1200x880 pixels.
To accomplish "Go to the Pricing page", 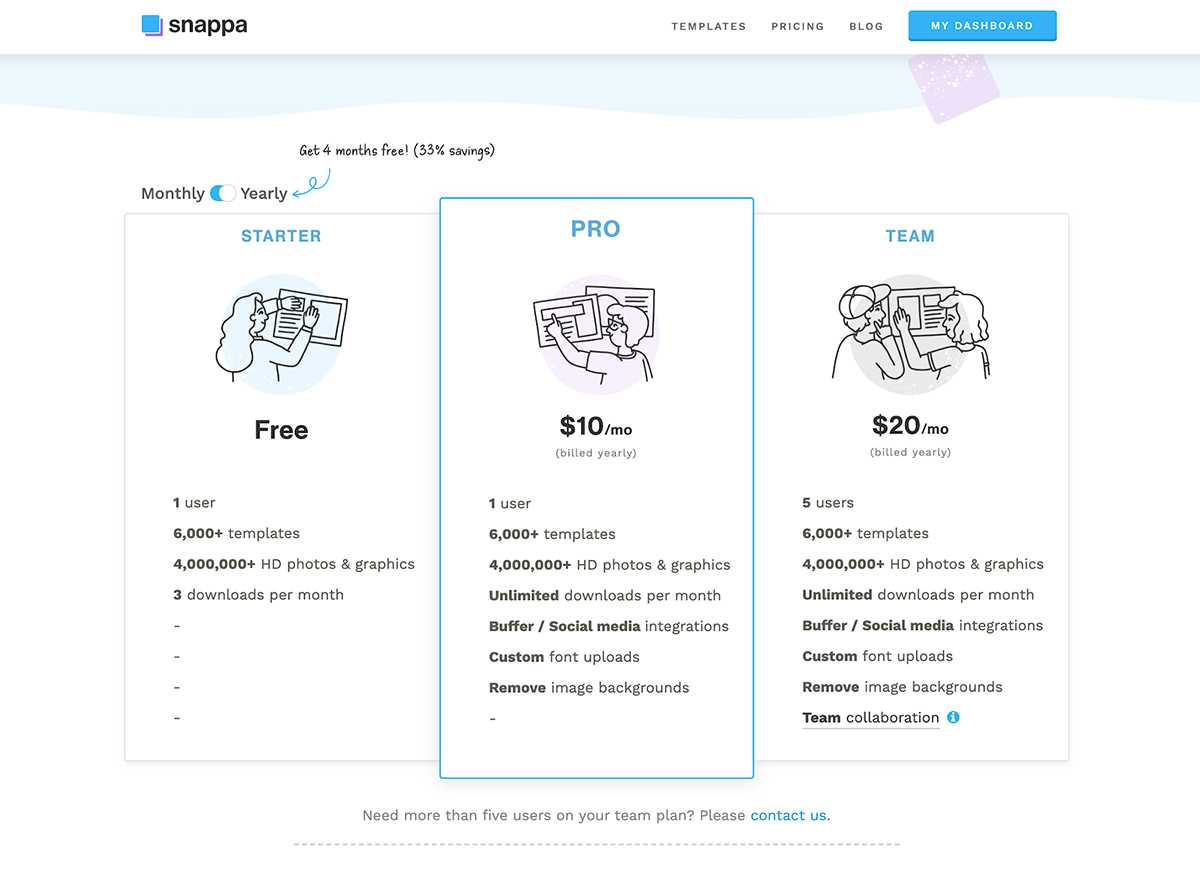I will 797,26.
